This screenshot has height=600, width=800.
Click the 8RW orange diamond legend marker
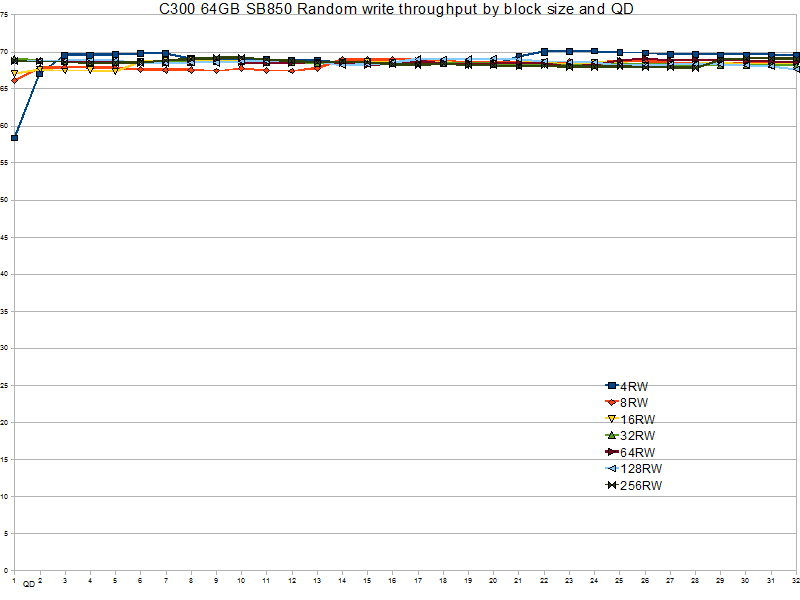(612, 402)
